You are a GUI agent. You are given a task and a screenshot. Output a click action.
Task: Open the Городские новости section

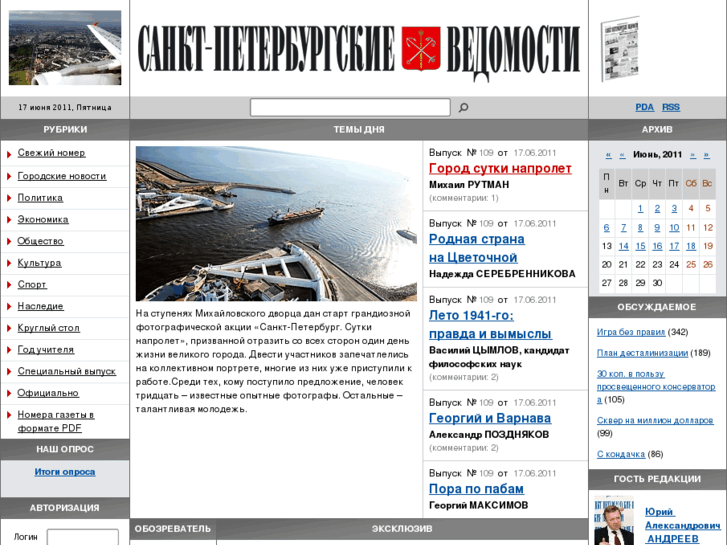(62, 176)
